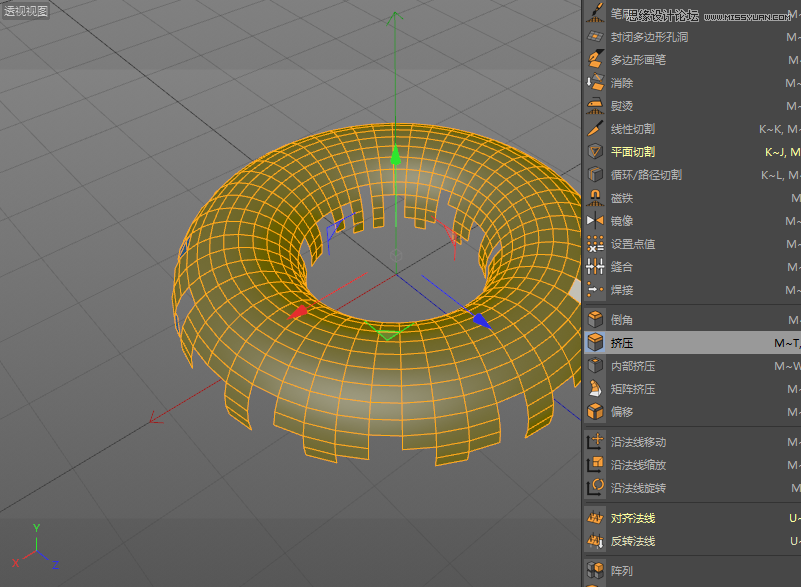Image resolution: width=801 pixels, height=587 pixels.
Task: Select the 平面切割 (Plane Cut) menu item
Action: click(633, 152)
